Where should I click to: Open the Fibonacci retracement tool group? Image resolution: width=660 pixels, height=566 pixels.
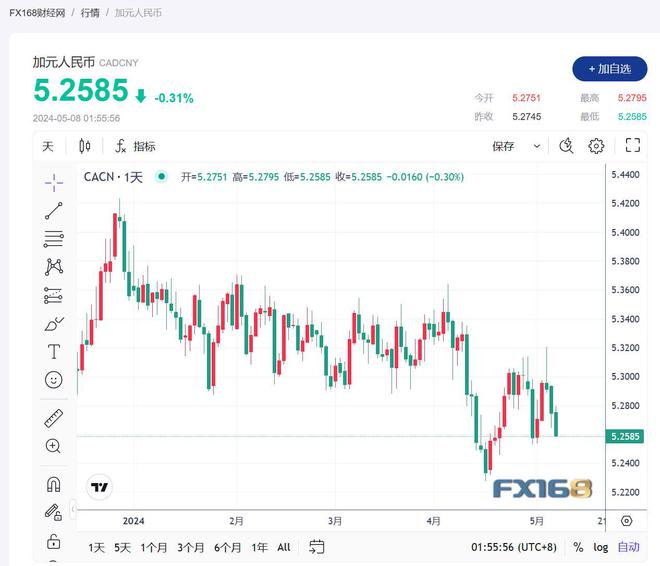pos(54,239)
